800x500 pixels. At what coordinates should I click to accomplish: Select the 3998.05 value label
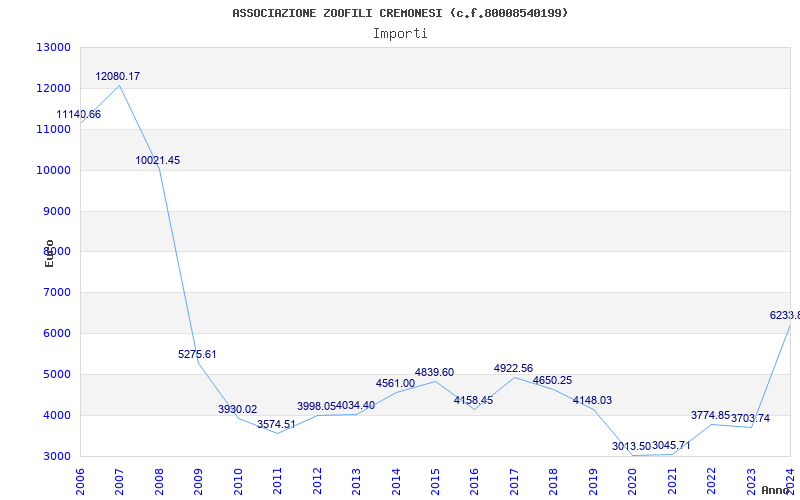tap(316, 406)
